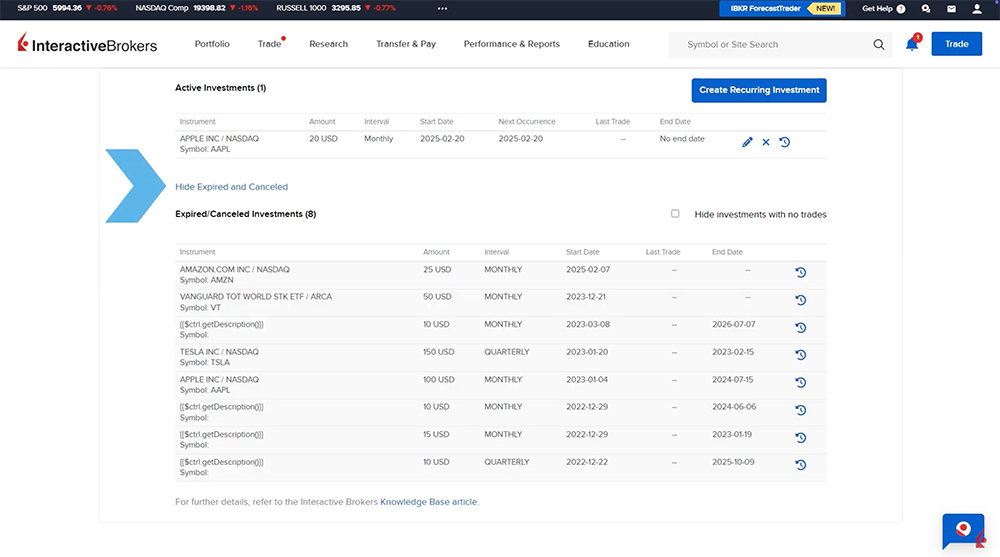Click the NASDAQ Comp ticker quote
Viewport: 1000px width, 557px height.
pyautogui.click(x=196, y=8)
